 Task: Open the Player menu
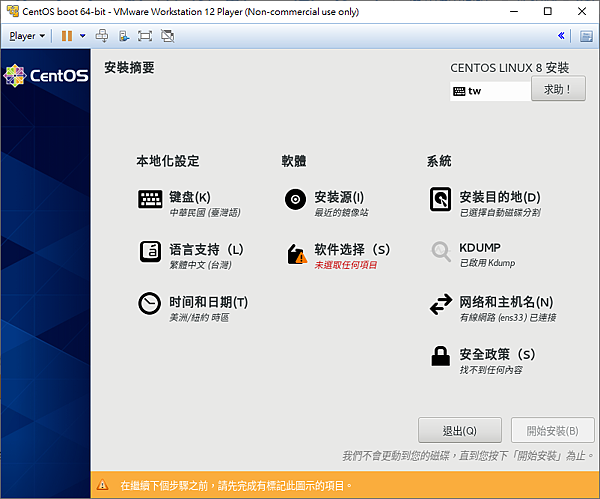tap(27, 36)
